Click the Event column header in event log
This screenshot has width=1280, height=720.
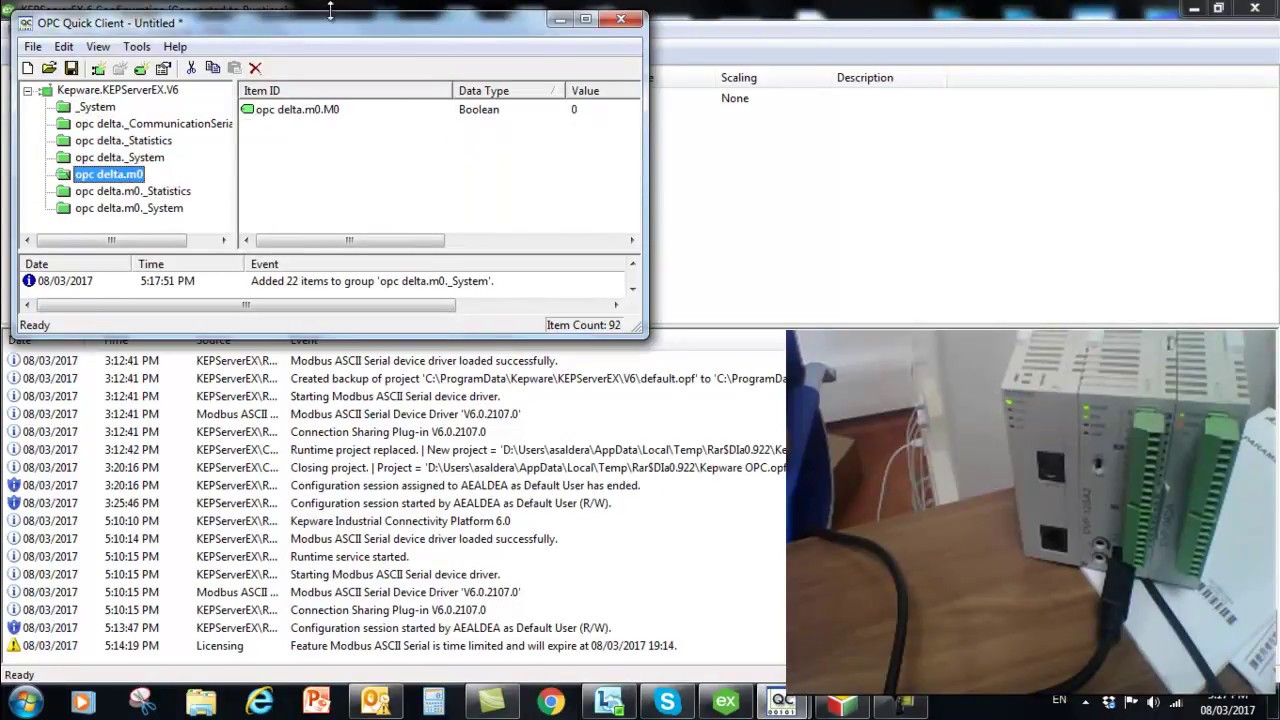[435, 264]
